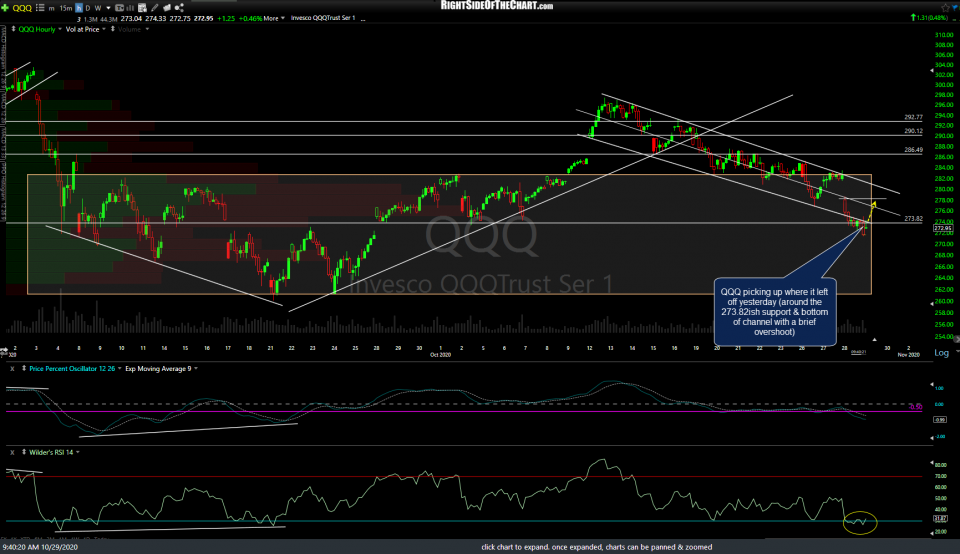Screen dimensions: 960x554
Task: Expand the 'More' quote details dropdown
Action: 274,18
